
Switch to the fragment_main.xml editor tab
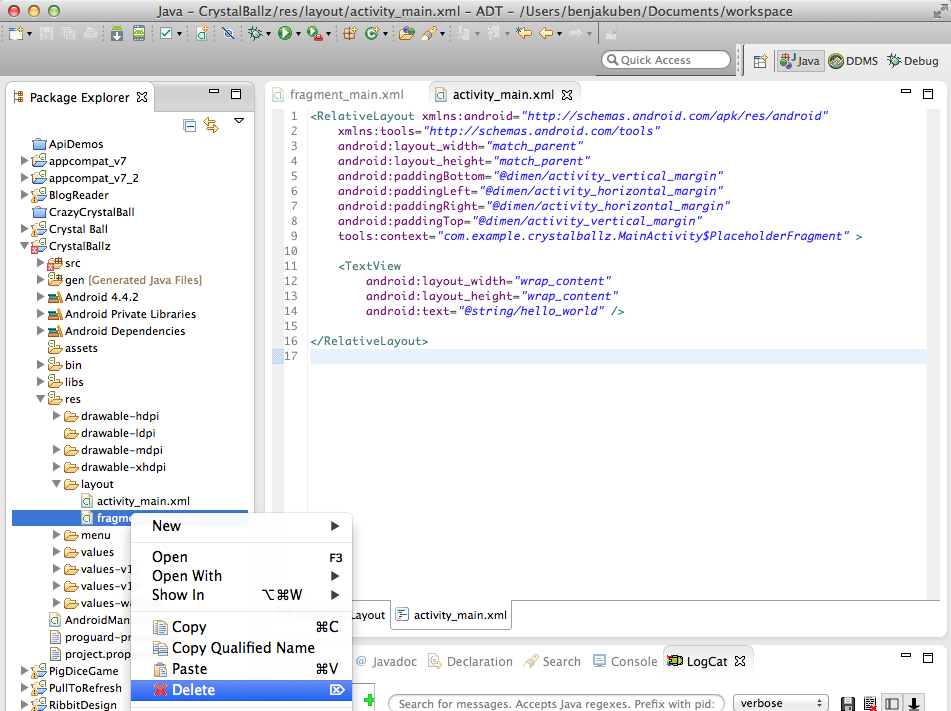(346, 95)
